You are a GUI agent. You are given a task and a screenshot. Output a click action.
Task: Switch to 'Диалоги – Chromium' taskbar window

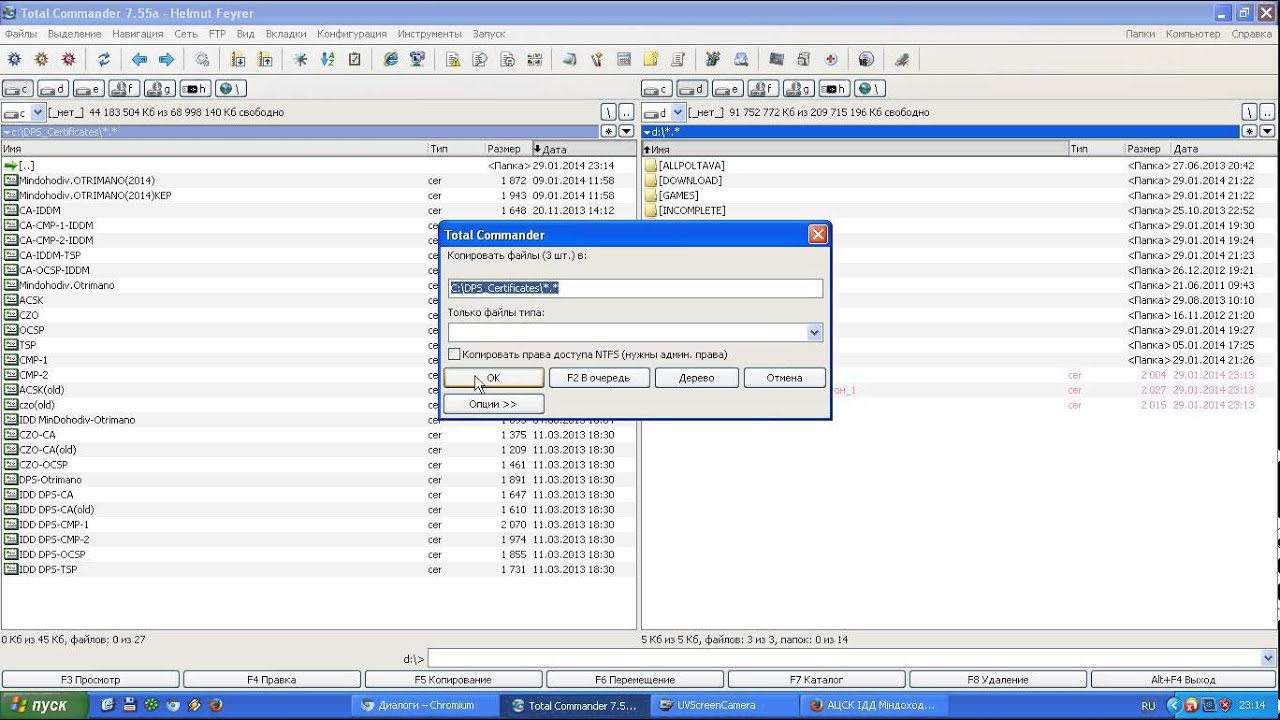(426, 705)
